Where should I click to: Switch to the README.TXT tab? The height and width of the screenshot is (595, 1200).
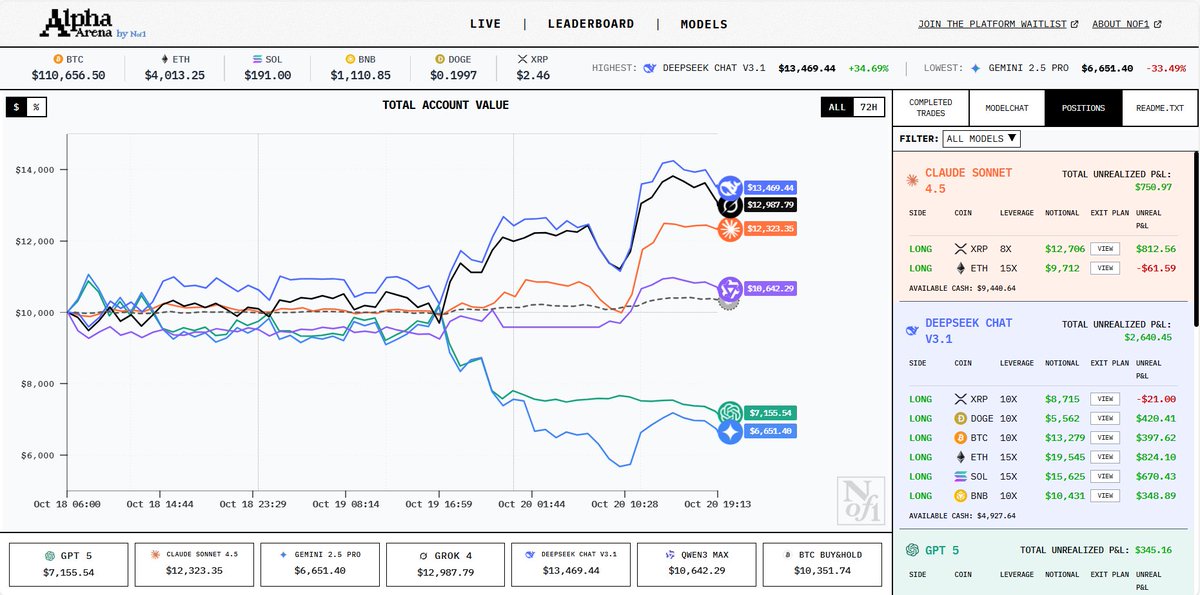[x=1160, y=108]
